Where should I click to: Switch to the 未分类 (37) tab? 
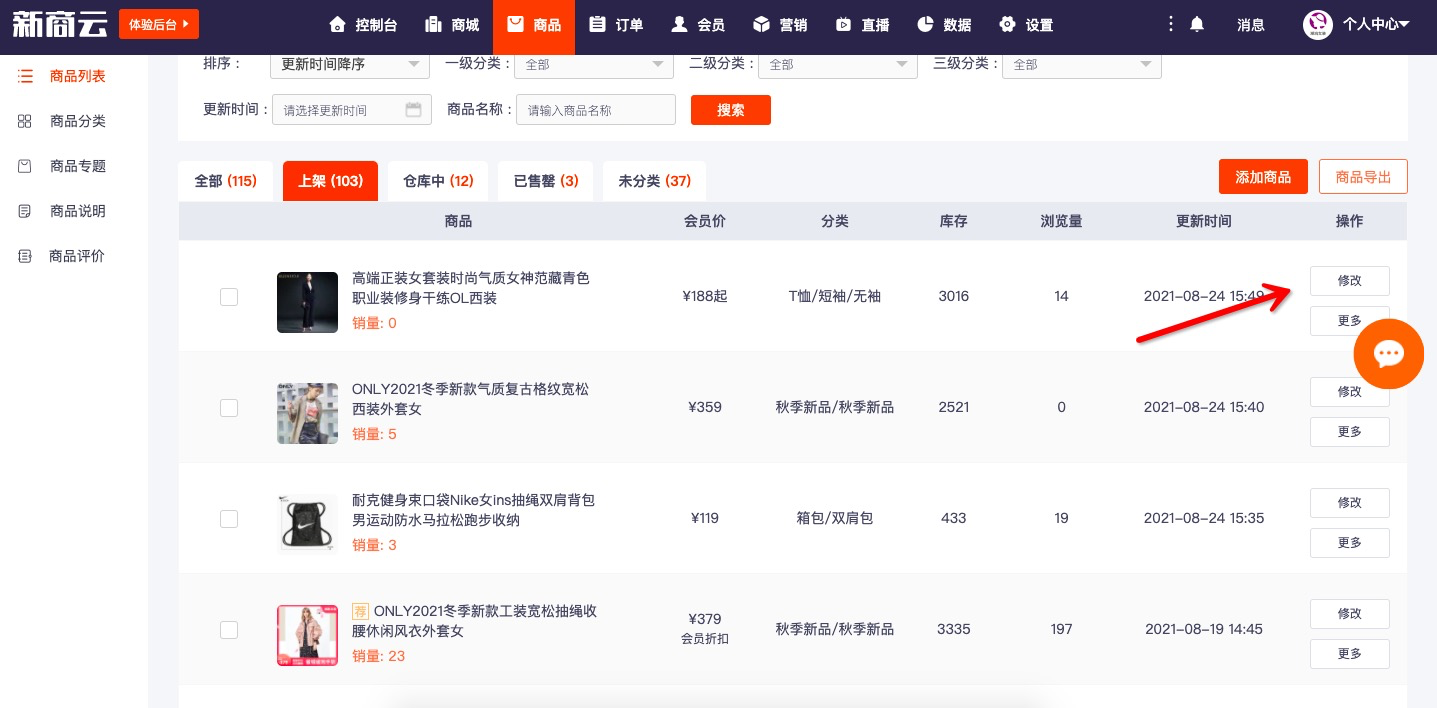[655, 181]
